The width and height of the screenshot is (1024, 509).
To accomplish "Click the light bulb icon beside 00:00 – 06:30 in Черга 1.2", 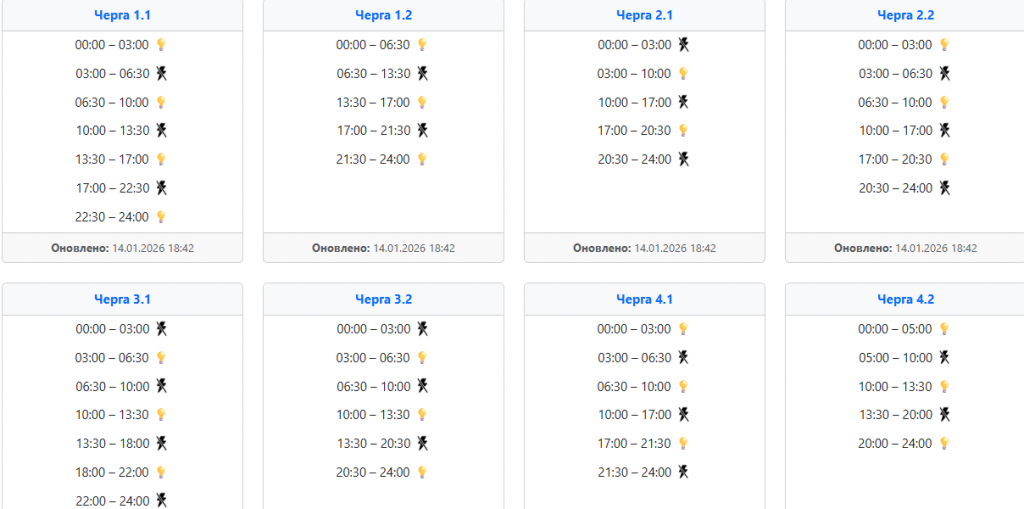I will click(x=422, y=45).
